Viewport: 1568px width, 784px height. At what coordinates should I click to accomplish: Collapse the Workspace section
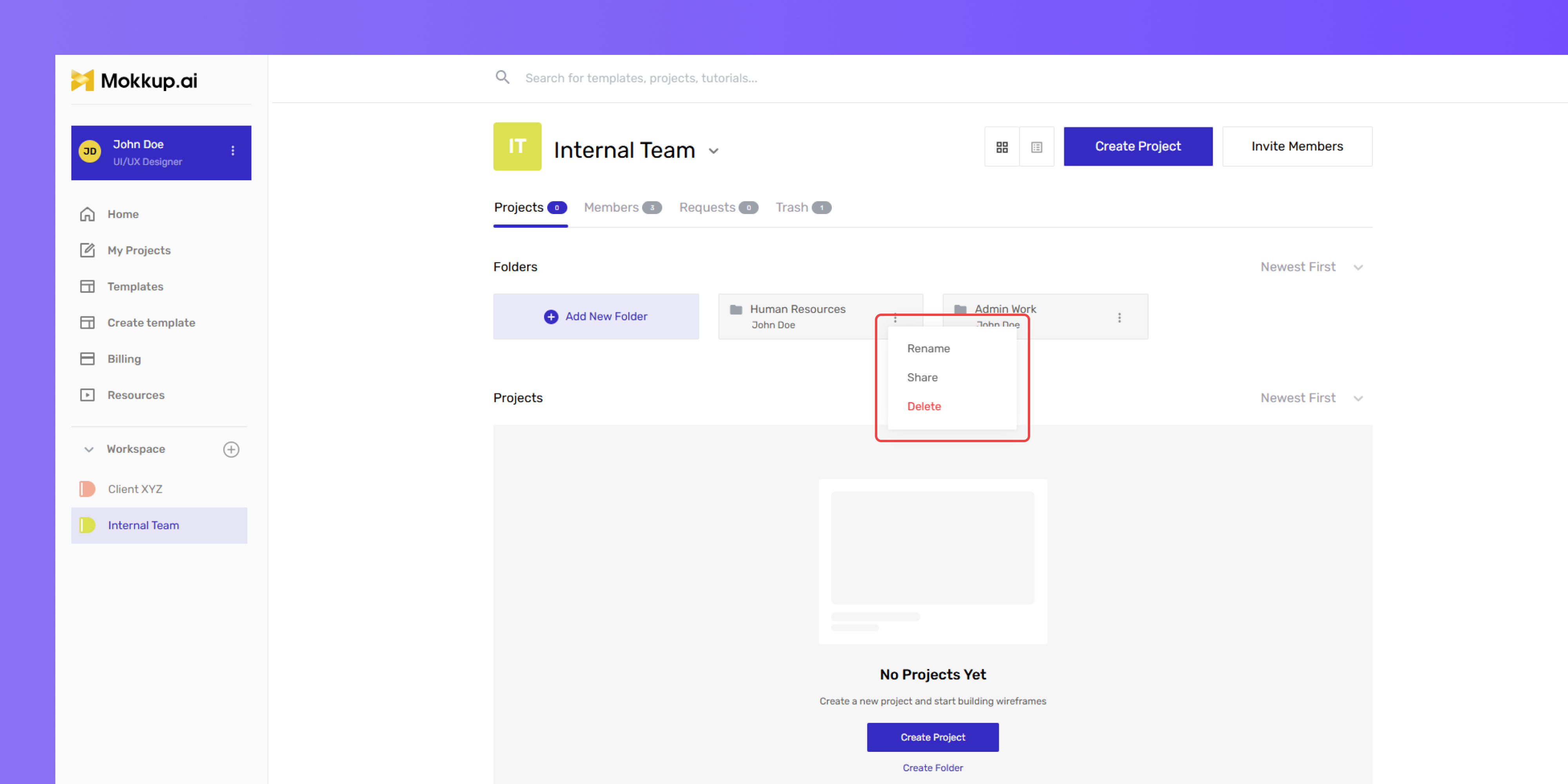pyautogui.click(x=89, y=449)
